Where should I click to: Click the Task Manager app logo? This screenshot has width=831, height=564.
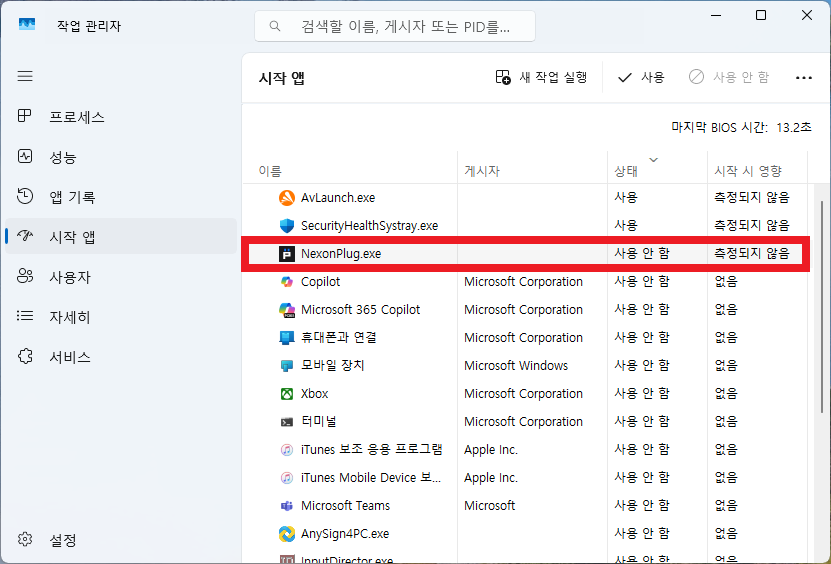(27, 24)
